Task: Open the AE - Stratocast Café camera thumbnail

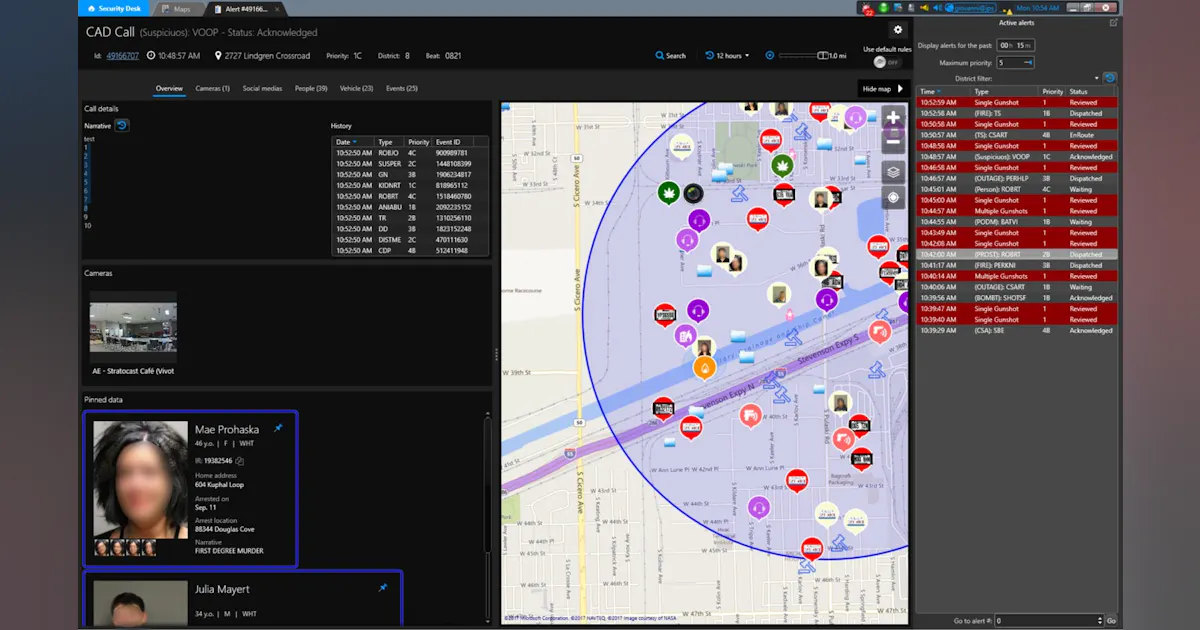Action: (x=133, y=328)
